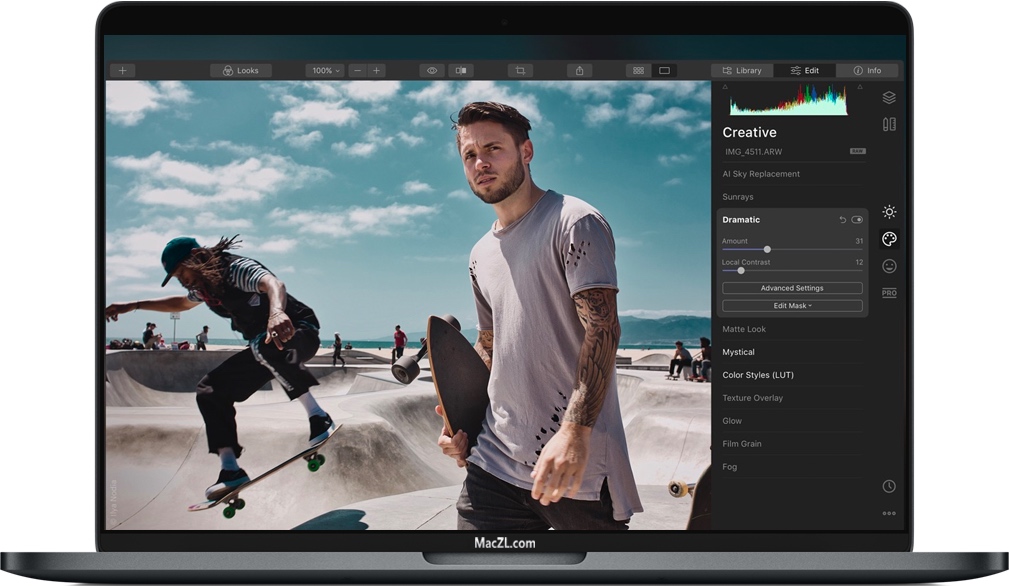The width and height of the screenshot is (1009, 586).
Task: Open the Canvas tools icon
Action: [x=888, y=125]
